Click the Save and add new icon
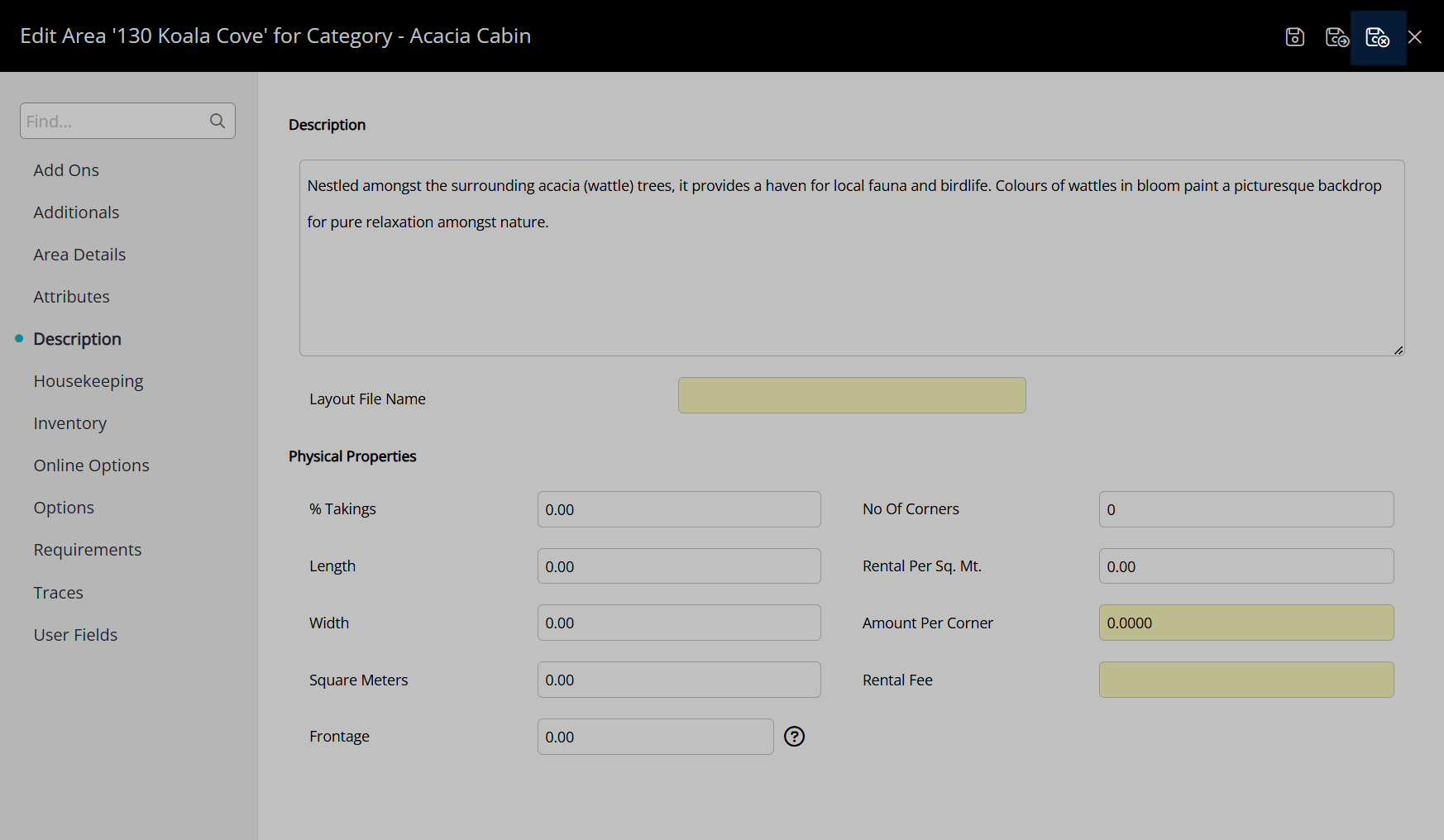Image resolution: width=1444 pixels, height=840 pixels. [x=1336, y=36]
